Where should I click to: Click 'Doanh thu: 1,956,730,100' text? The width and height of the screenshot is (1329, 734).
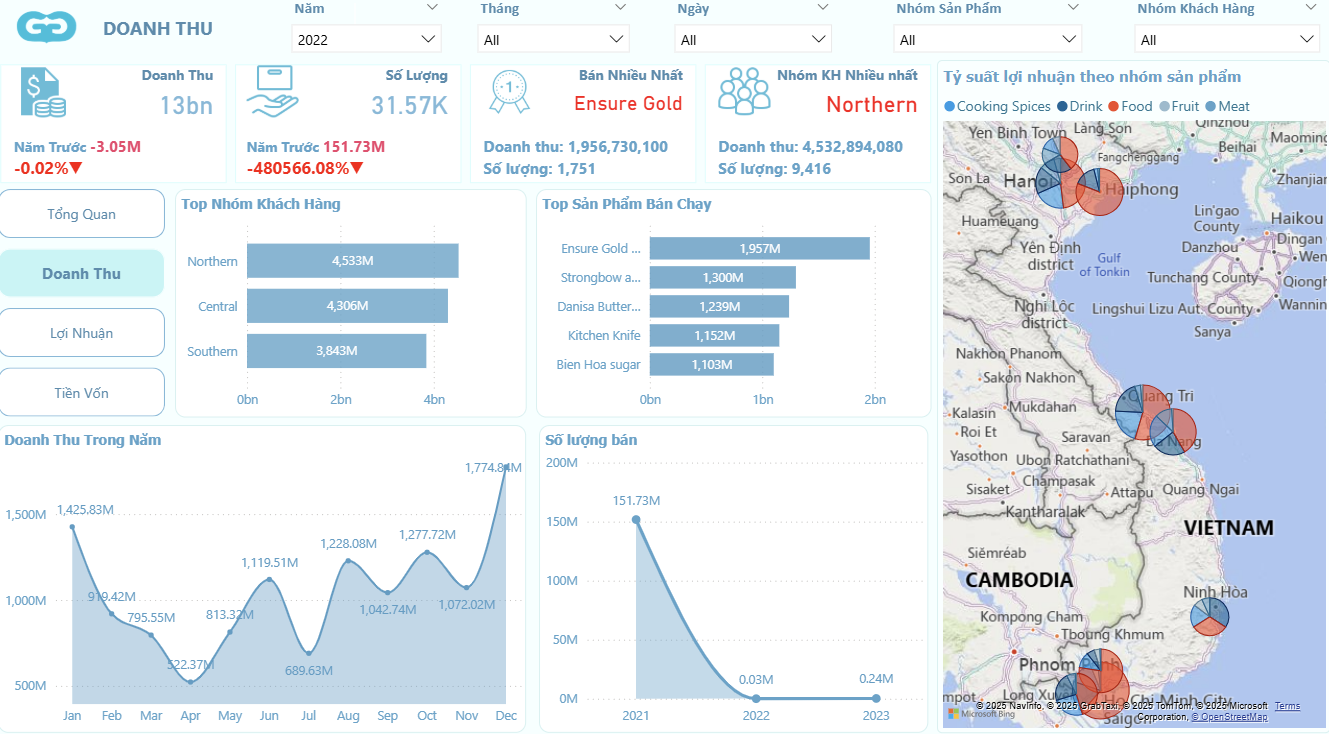coord(576,147)
